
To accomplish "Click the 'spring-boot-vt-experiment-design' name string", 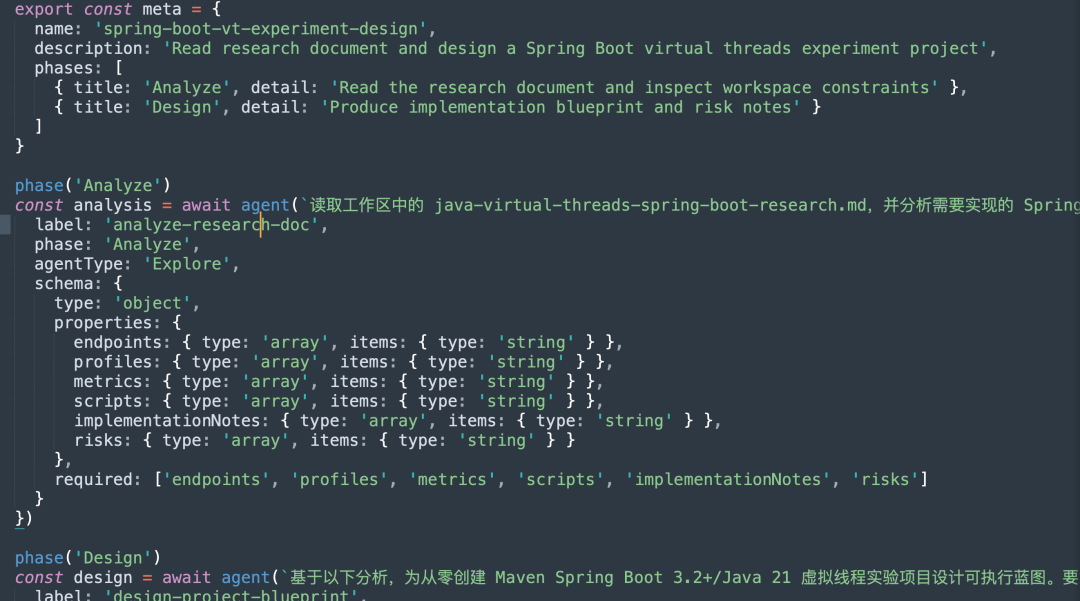I will point(260,29).
